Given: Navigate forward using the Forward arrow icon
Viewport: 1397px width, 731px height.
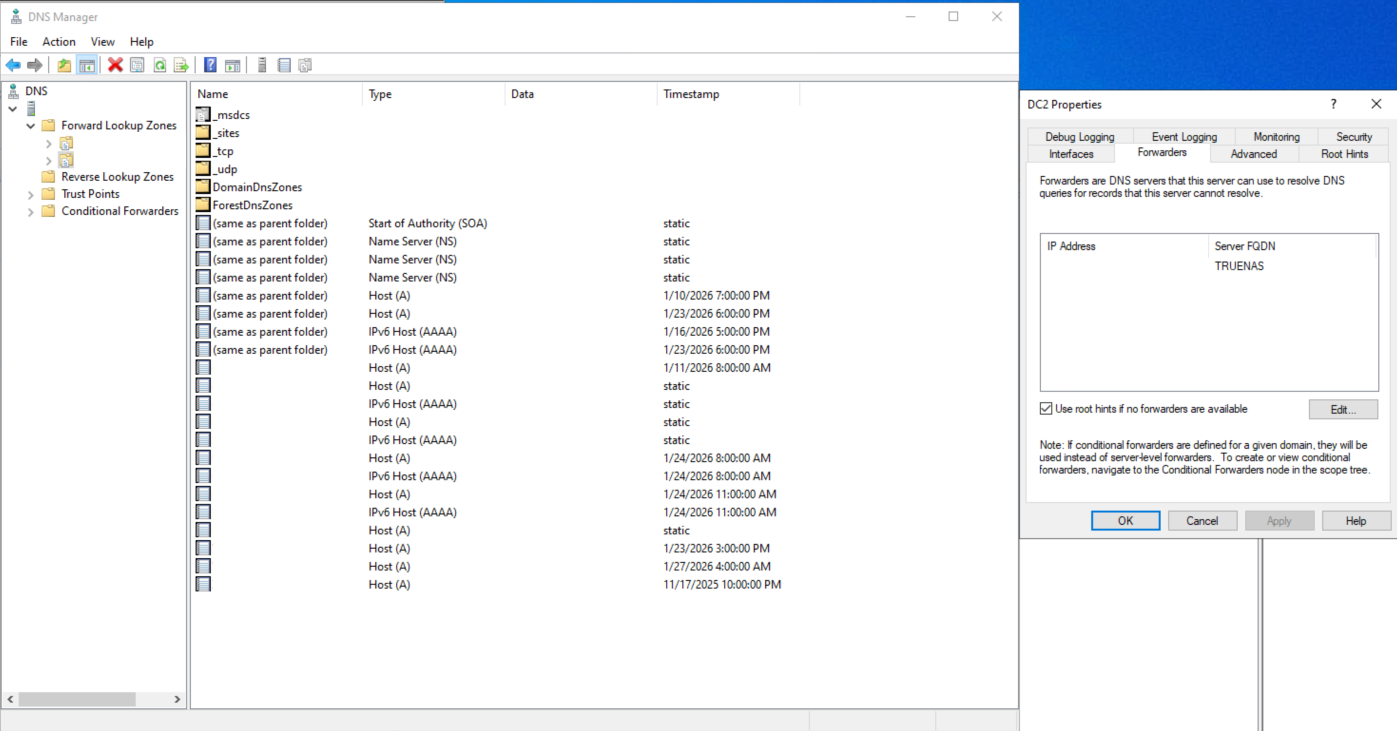Looking at the screenshot, I should point(33,64).
